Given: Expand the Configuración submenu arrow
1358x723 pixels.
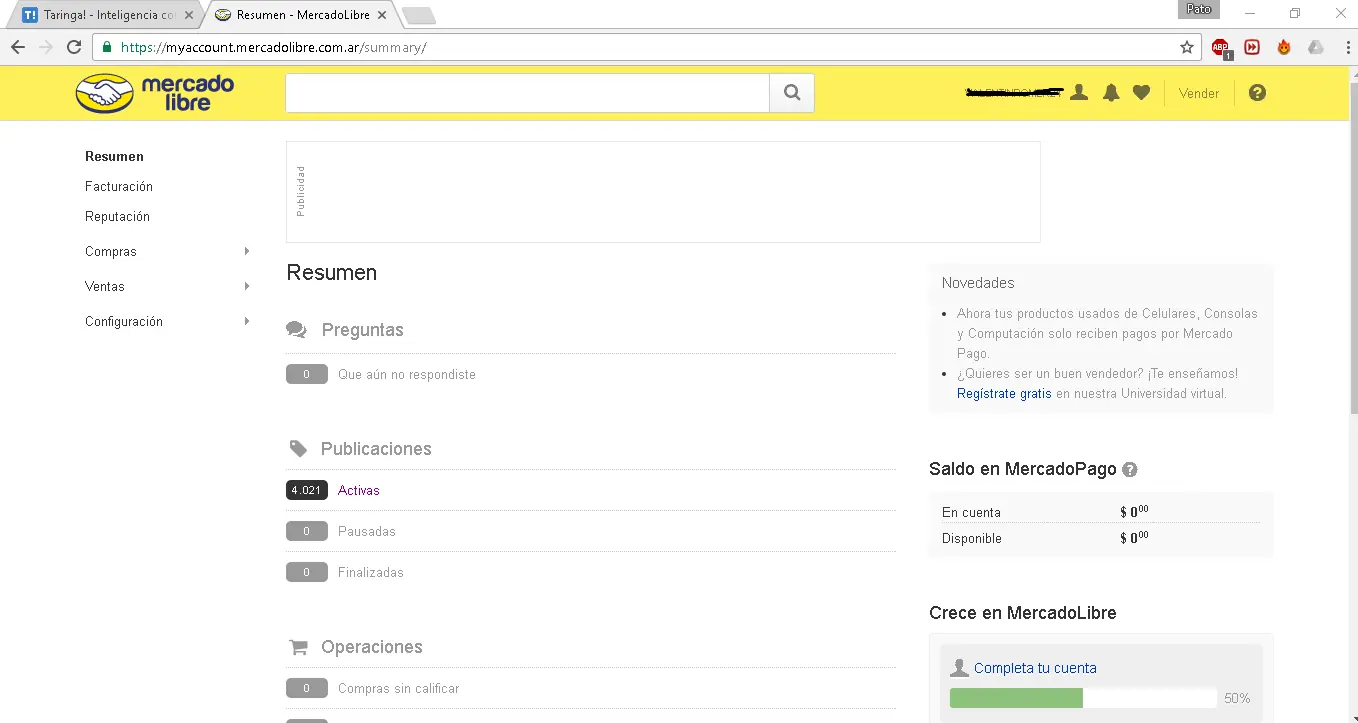Looking at the screenshot, I should 247,321.
